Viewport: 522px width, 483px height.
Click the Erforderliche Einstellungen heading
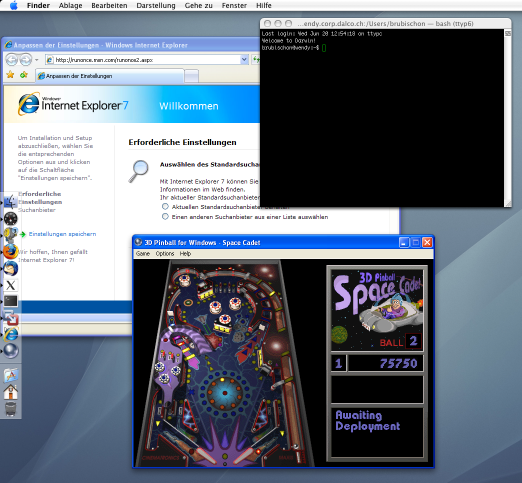click(x=182, y=142)
